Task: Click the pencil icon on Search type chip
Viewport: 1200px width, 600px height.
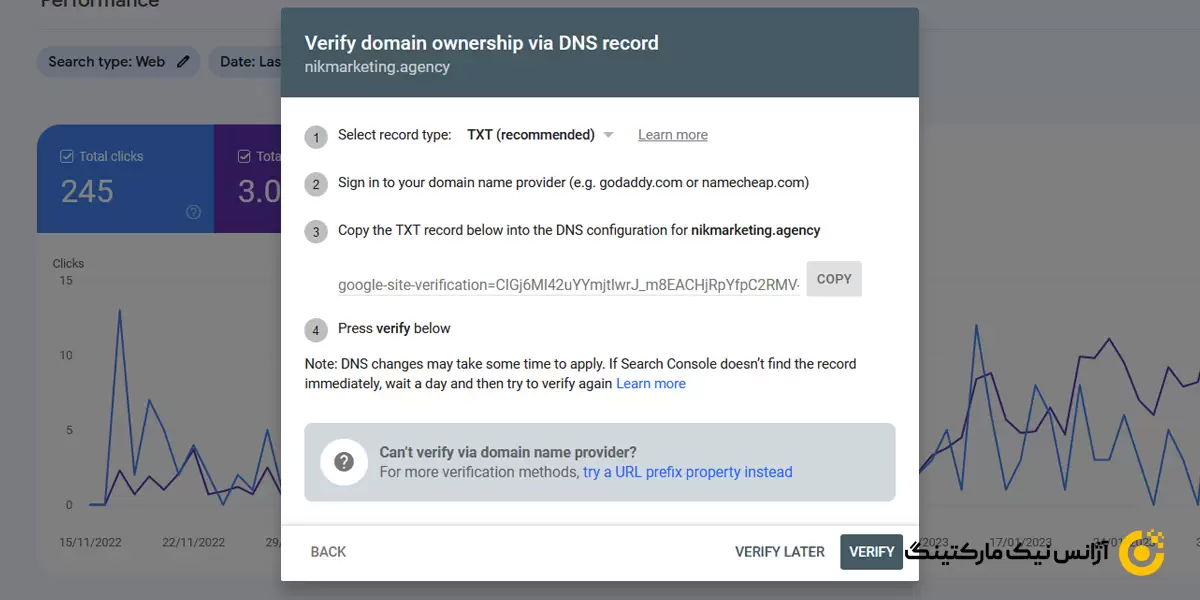Action: [x=183, y=62]
